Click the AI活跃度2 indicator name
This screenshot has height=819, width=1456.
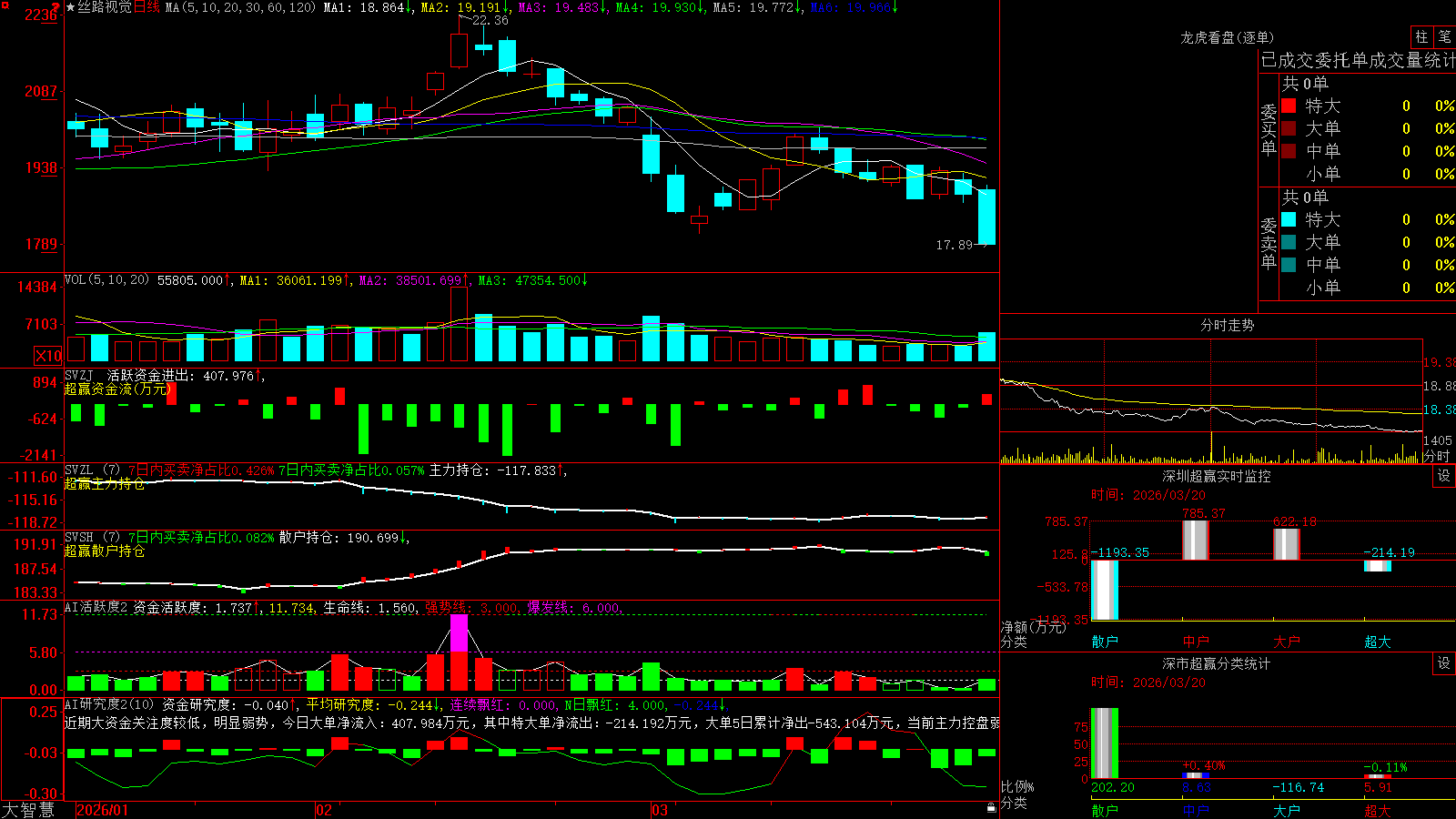point(96,607)
